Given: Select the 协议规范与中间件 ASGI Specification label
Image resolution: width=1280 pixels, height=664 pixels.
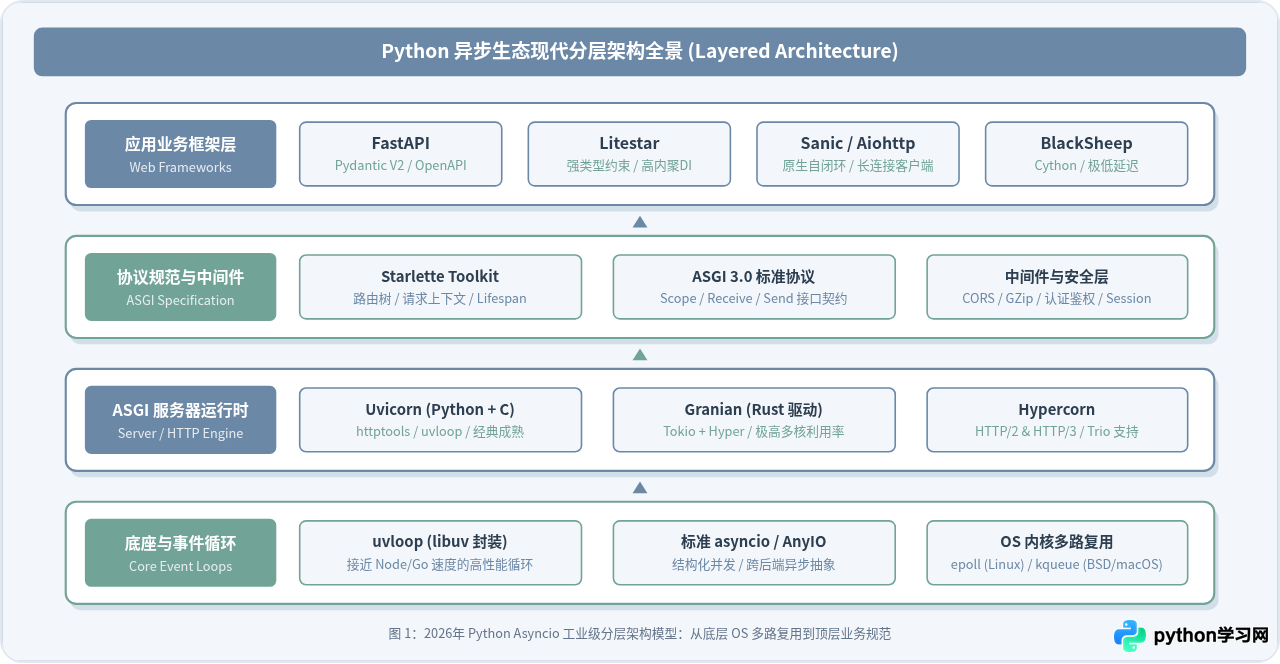Looking at the screenshot, I should (180, 287).
